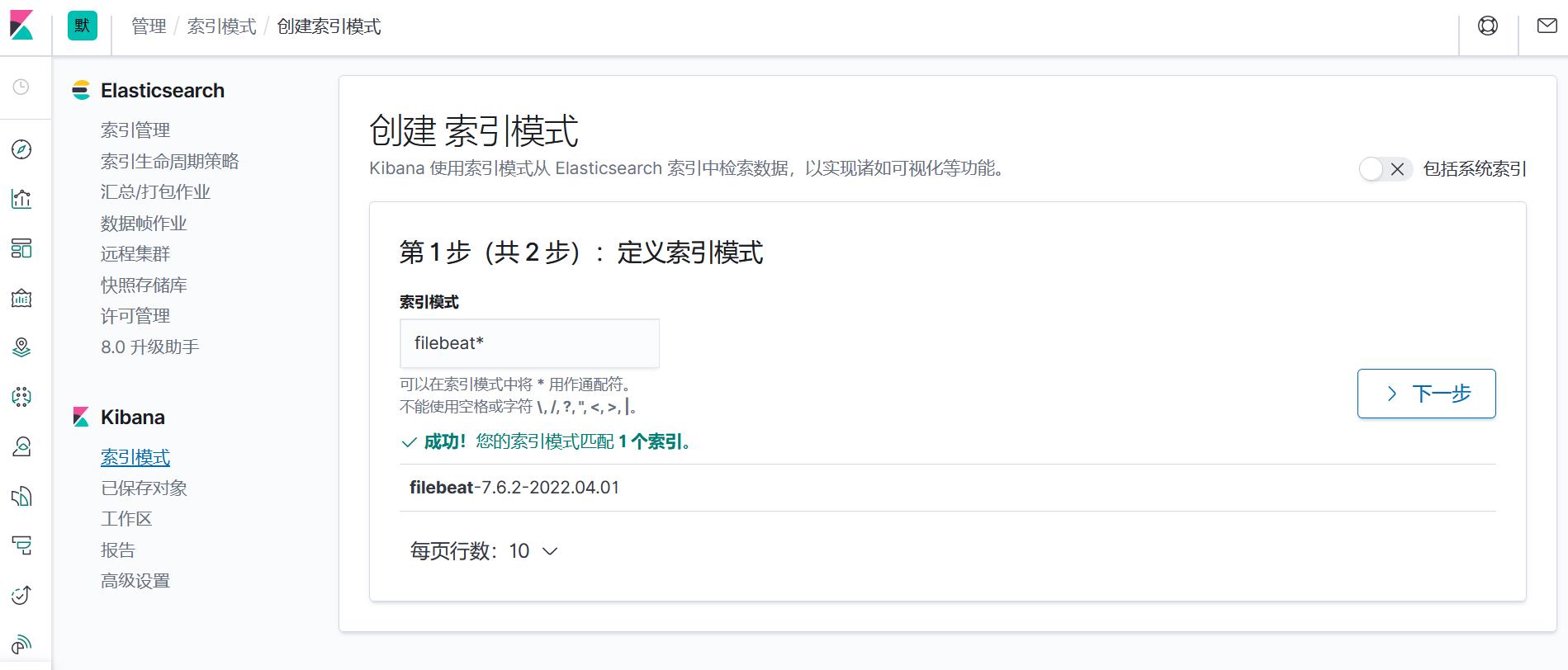This screenshot has width=1568, height=670.
Task: Open 数据帧作业 menu item
Action: [144, 223]
